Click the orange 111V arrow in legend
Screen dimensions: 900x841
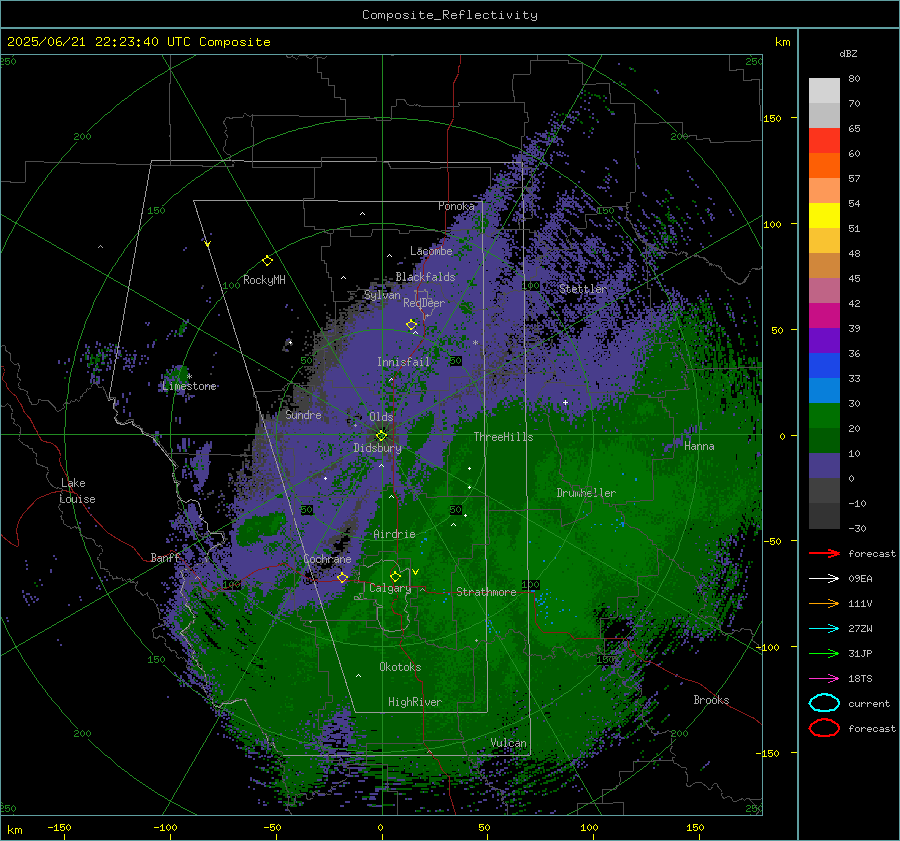[x=824, y=603]
